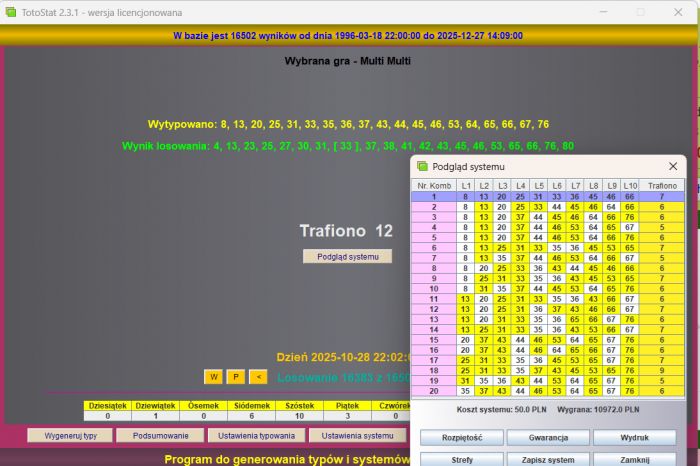This screenshot has height=466, width=700.
Task: Select combination row 12 in Nr. Komb column
Action: (434, 309)
